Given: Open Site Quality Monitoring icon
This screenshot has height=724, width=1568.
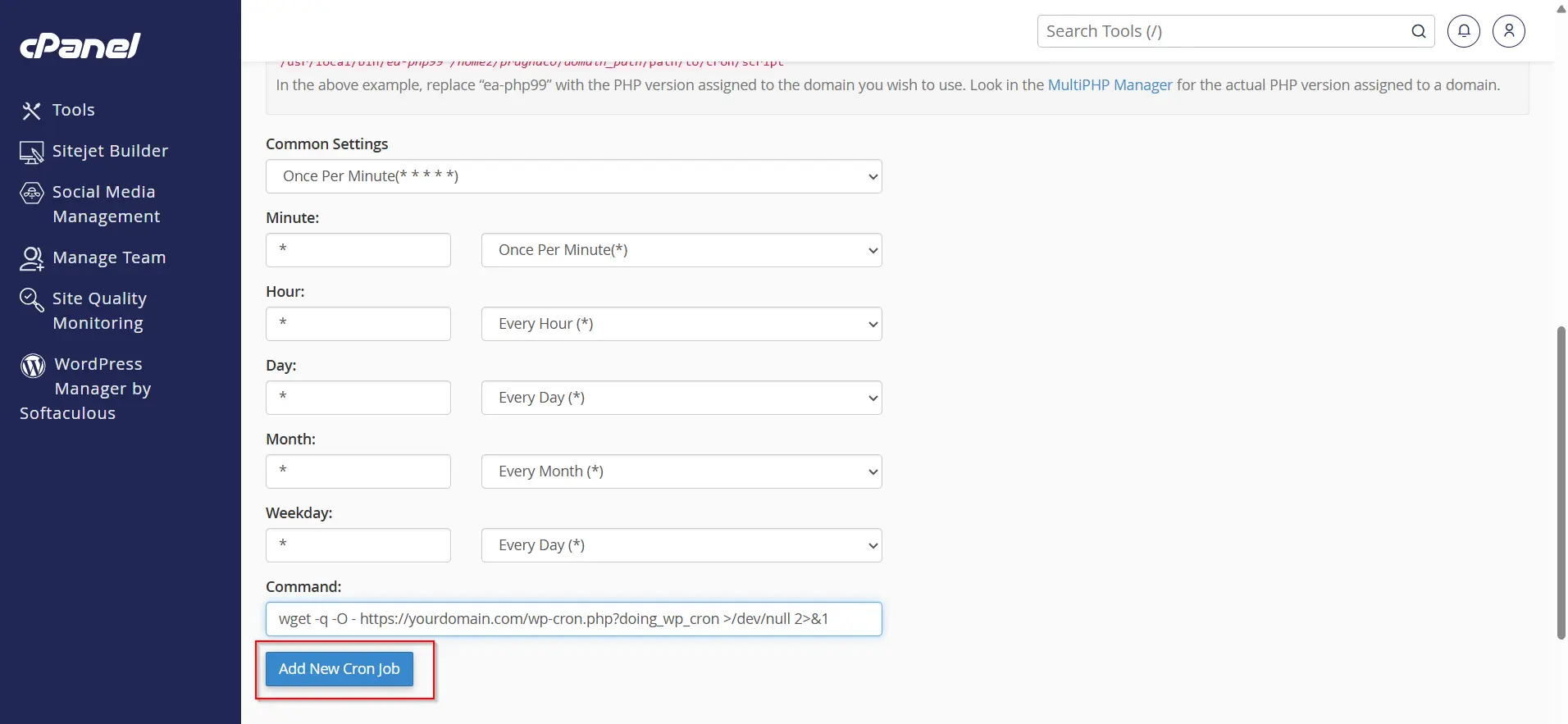Looking at the screenshot, I should [x=31, y=300].
